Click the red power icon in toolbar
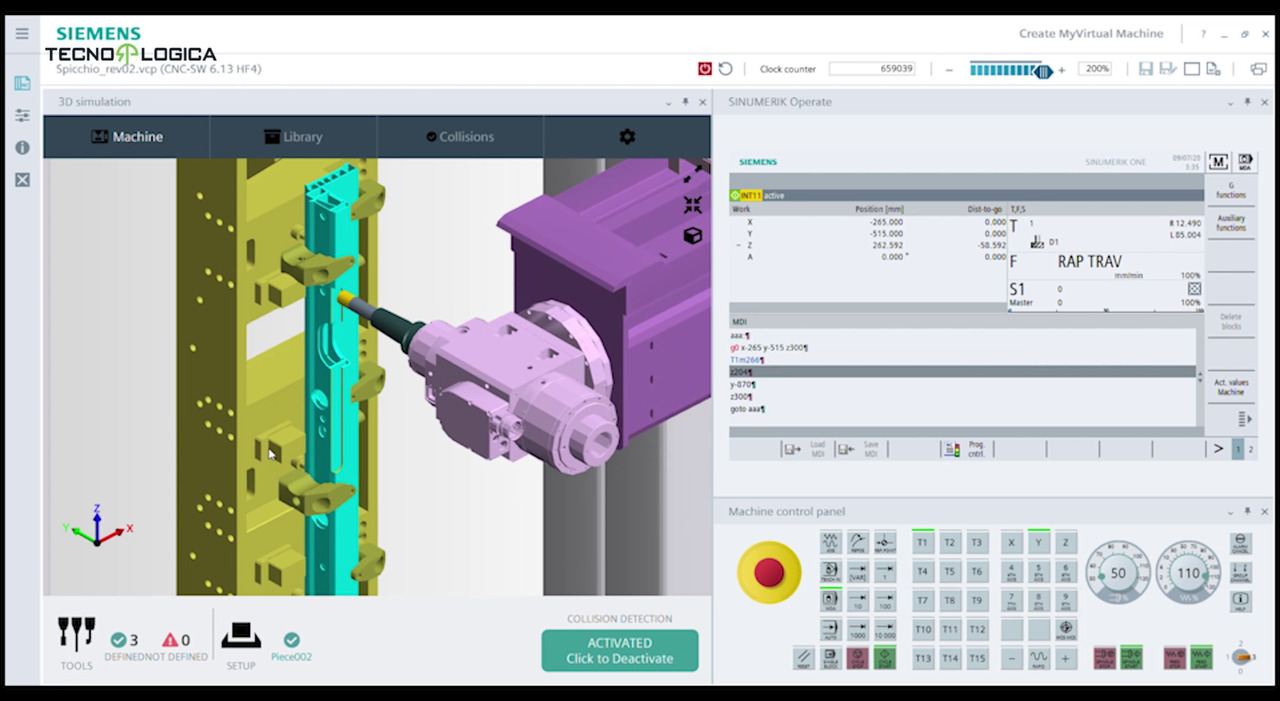The height and width of the screenshot is (701, 1280). 705,69
